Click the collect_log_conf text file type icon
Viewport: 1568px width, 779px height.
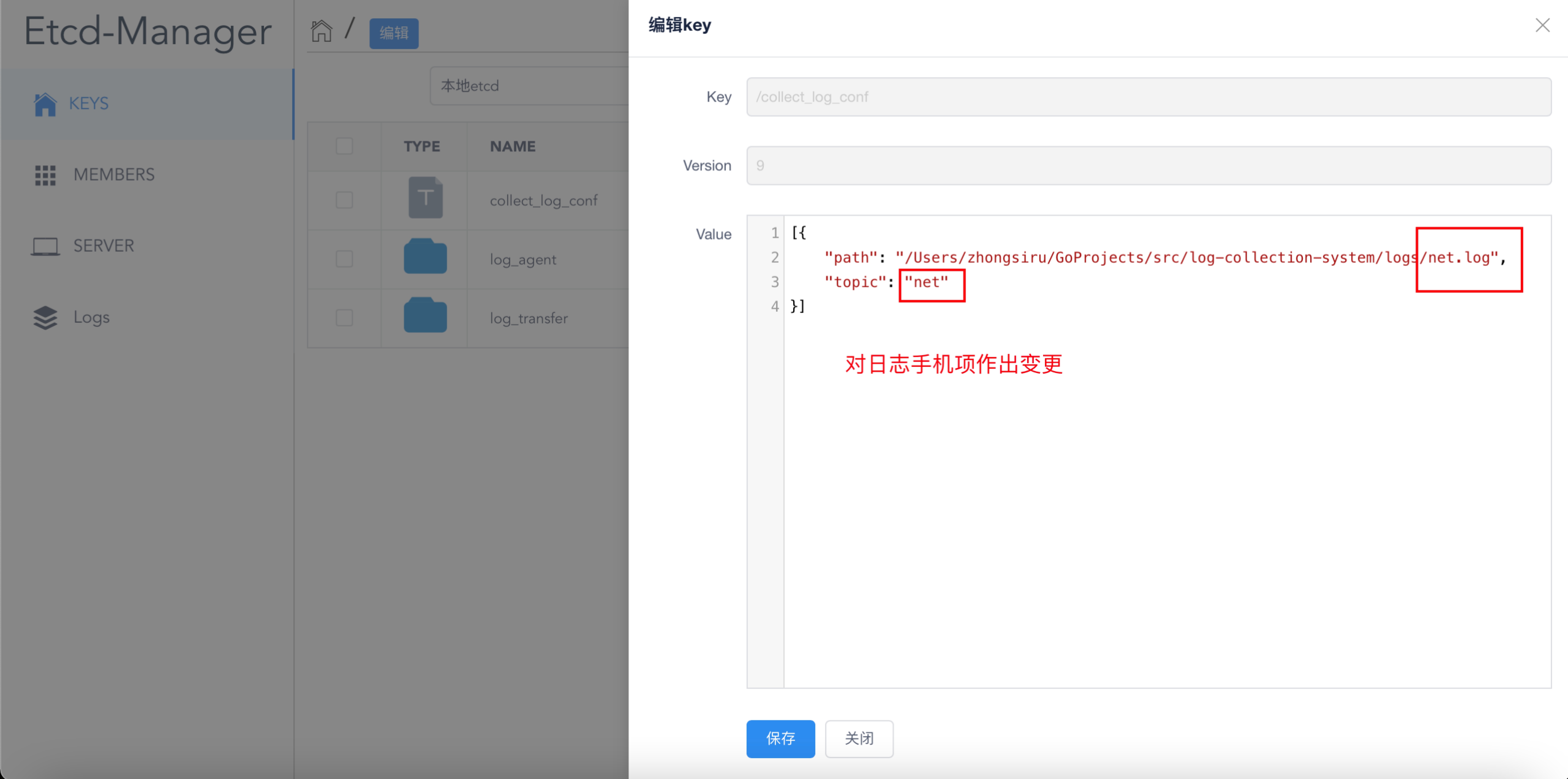[425, 198]
